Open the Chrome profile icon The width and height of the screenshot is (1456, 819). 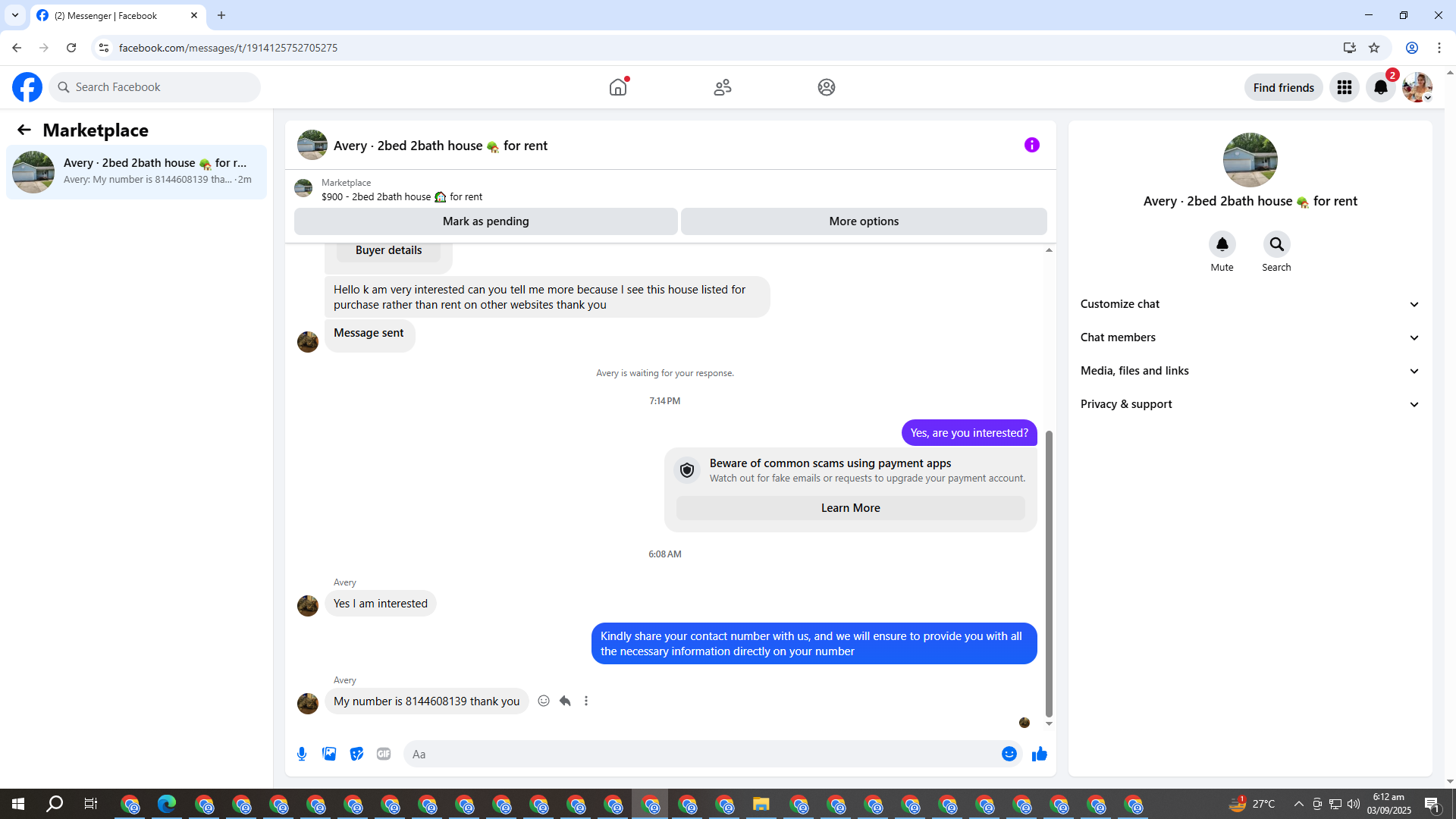click(1412, 48)
